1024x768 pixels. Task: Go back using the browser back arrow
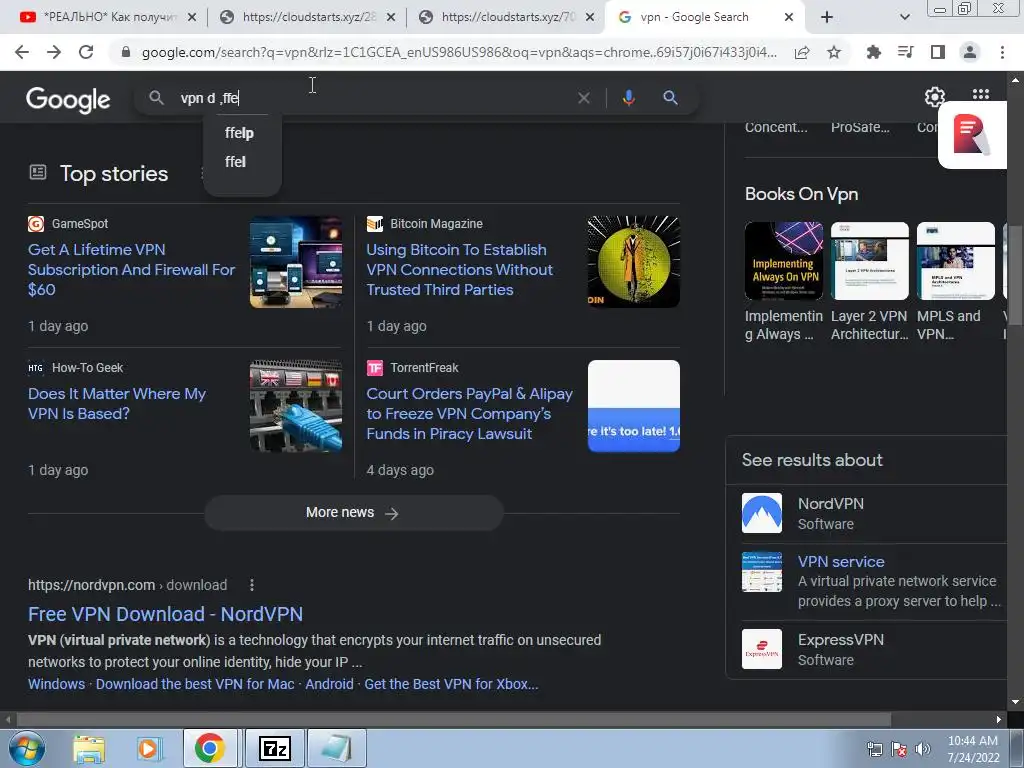[x=22, y=52]
